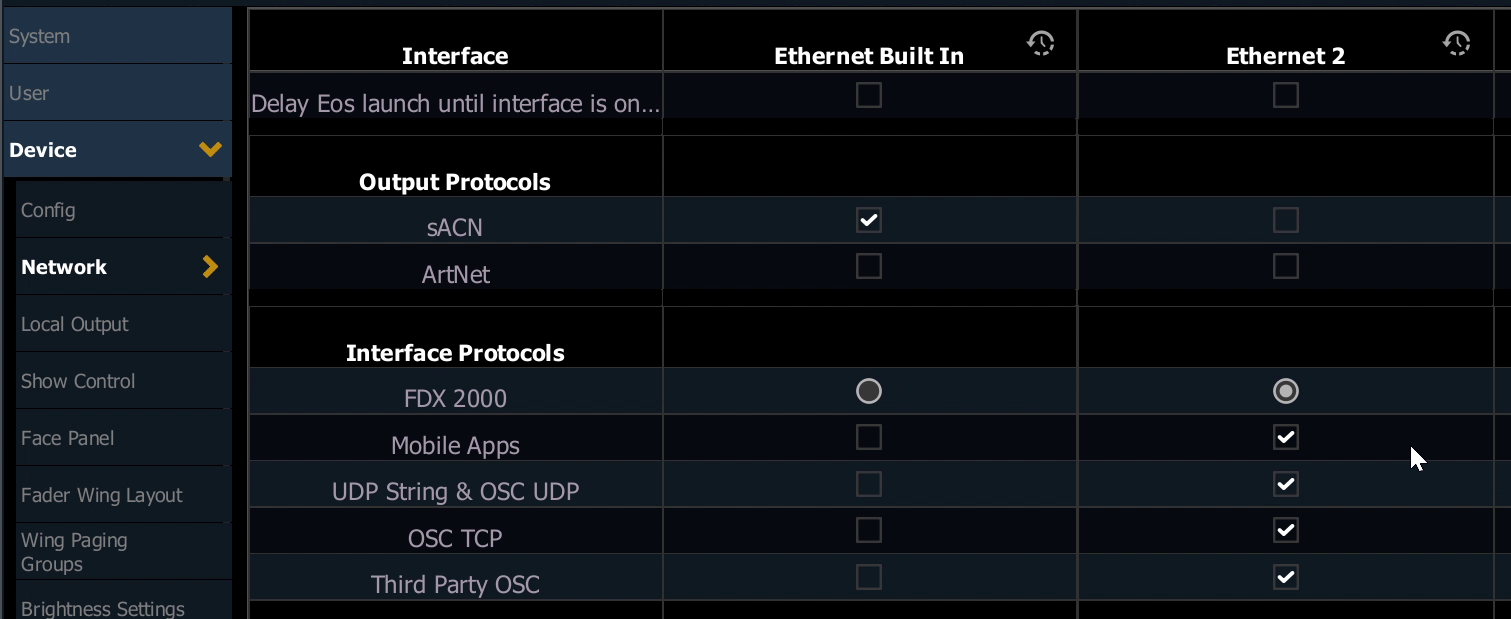Click the Ethernet Built In history reset icon

pos(1041,42)
